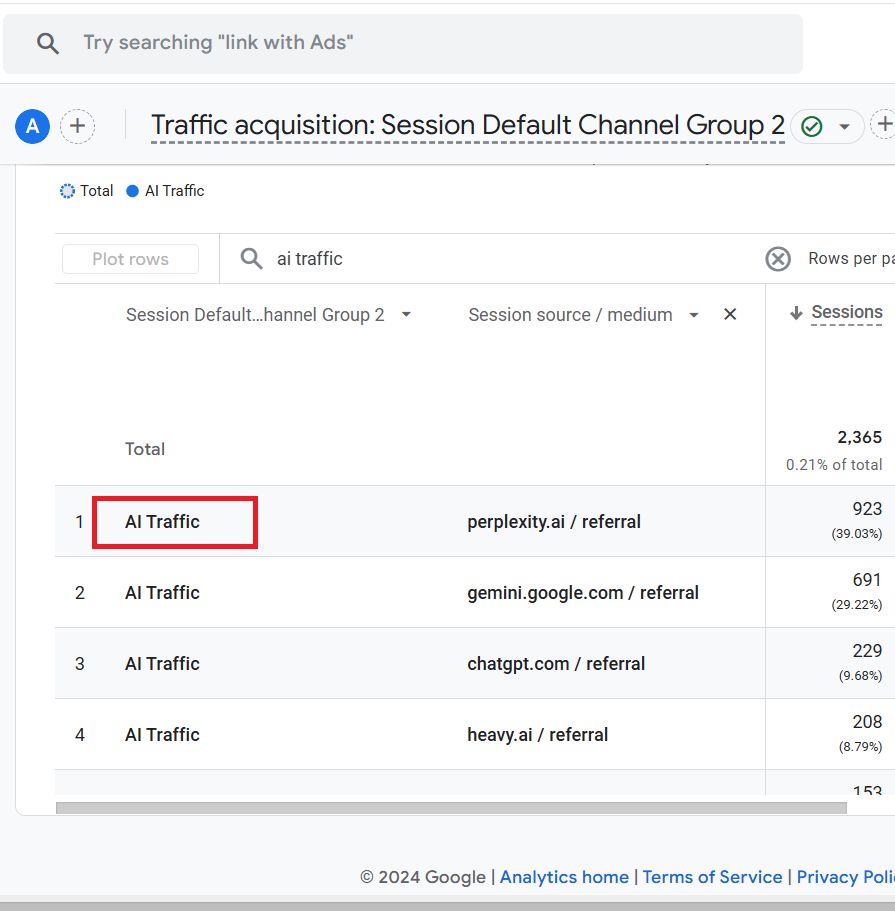Click the 691 sessions value
Screen dimensions: 895x911
[867, 579]
